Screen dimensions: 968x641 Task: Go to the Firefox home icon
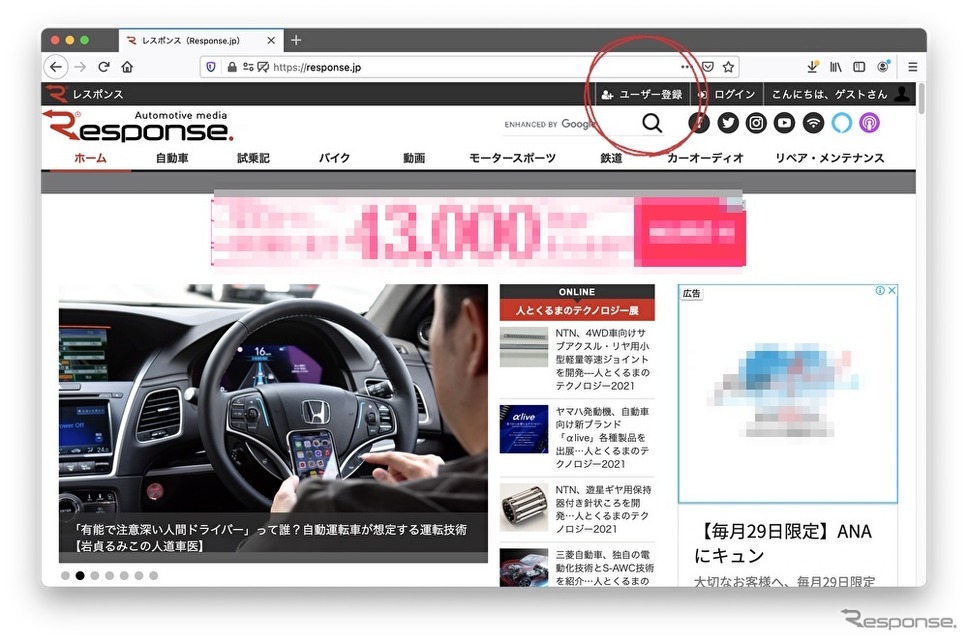point(127,67)
